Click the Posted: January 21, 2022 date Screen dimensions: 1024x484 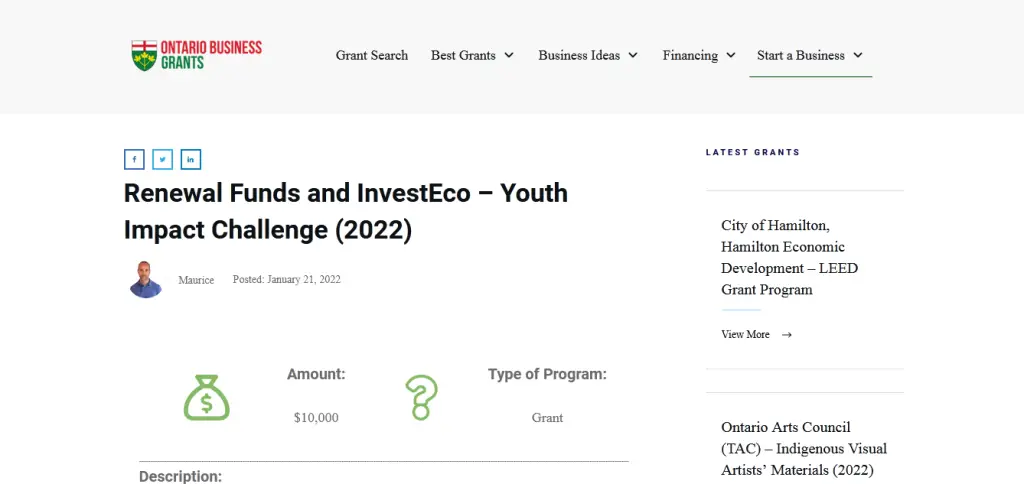pos(287,280)
